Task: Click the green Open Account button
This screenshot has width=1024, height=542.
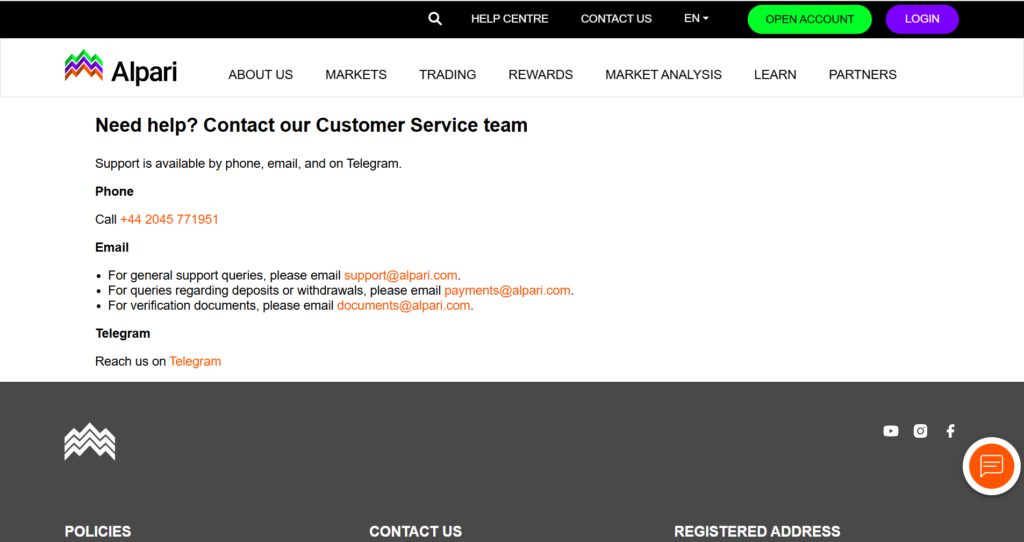Action: coord(809,19)
